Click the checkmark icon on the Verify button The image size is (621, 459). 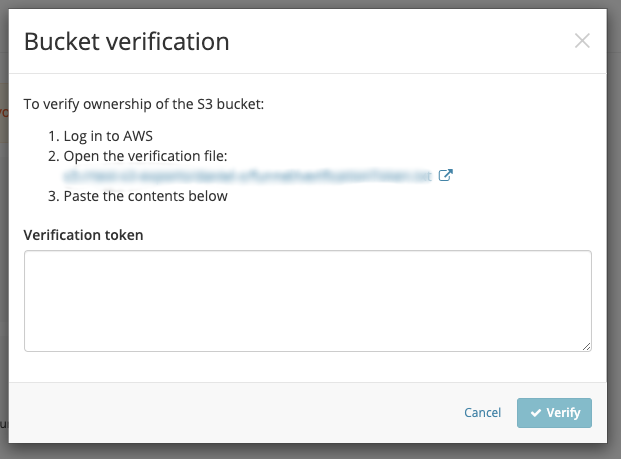[x=536, y=413]
